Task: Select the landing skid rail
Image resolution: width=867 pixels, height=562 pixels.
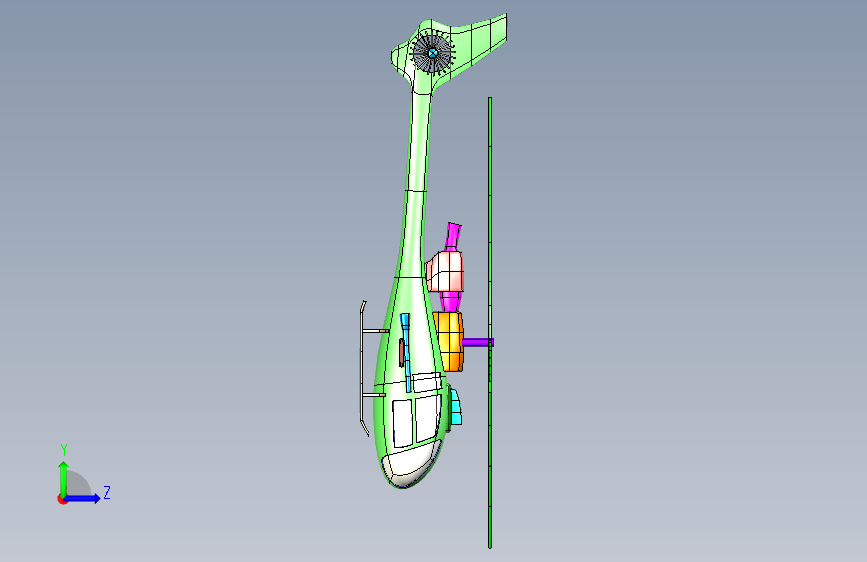Action: [363, 368]
